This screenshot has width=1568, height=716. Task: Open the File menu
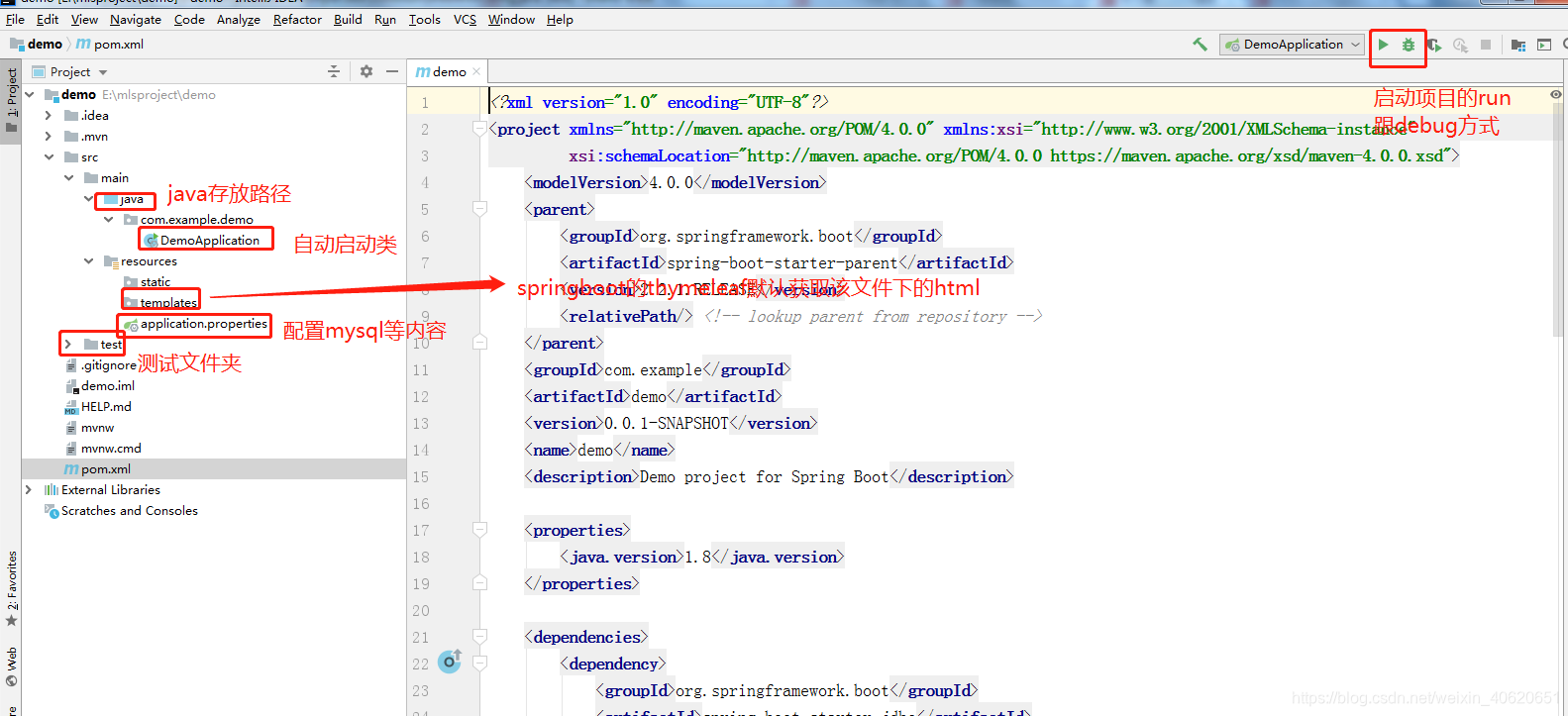tap(15, 19)
